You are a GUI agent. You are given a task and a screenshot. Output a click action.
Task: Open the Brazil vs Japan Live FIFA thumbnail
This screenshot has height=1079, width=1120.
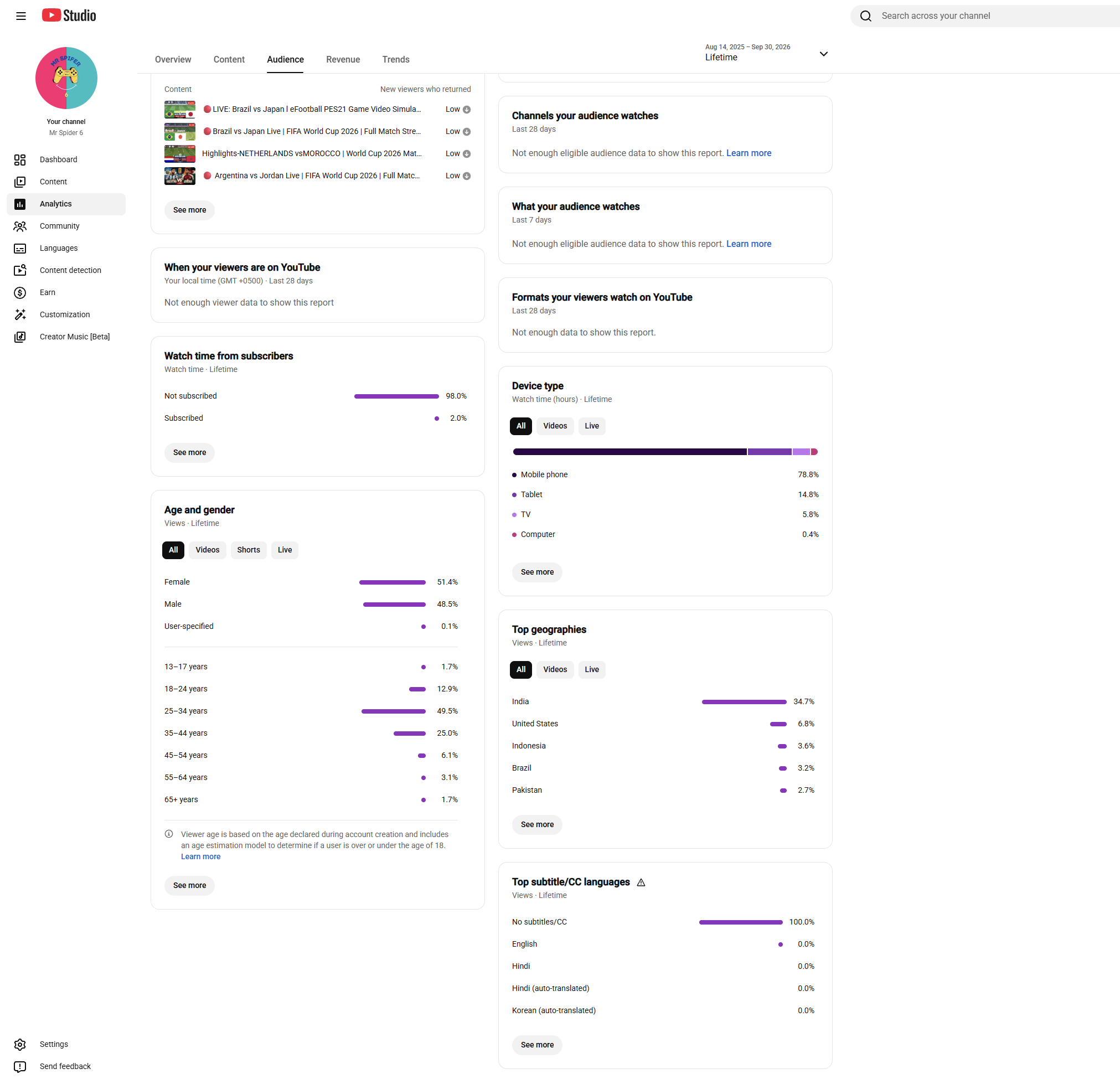180,131
